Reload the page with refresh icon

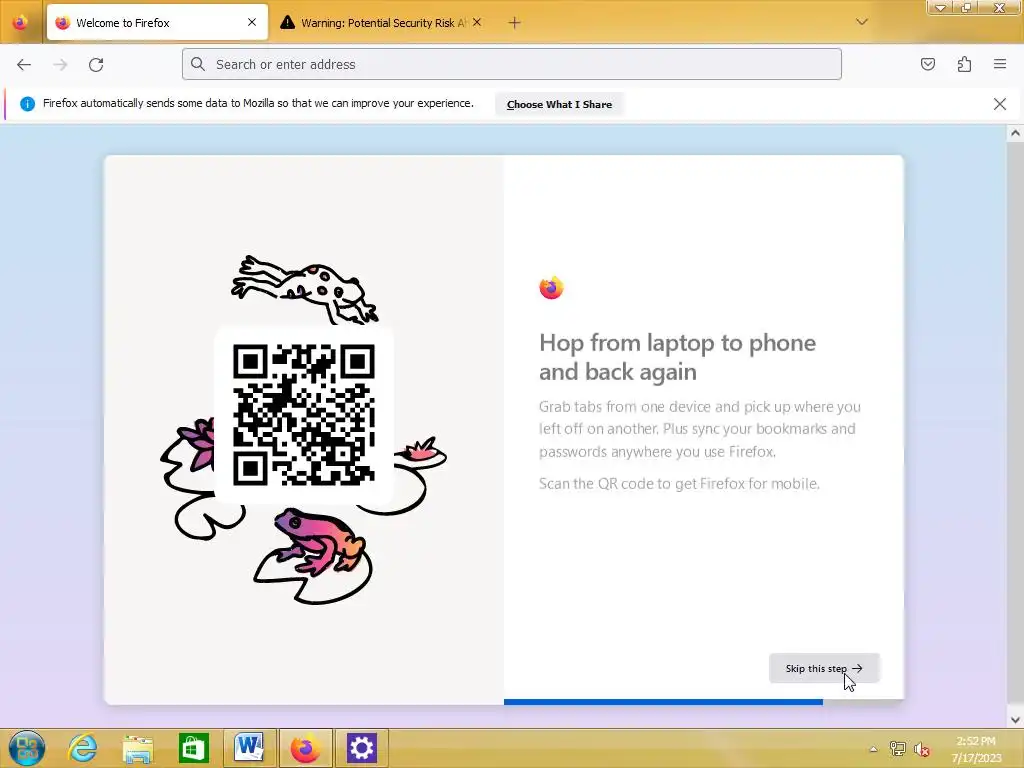(x=96, y=65)
